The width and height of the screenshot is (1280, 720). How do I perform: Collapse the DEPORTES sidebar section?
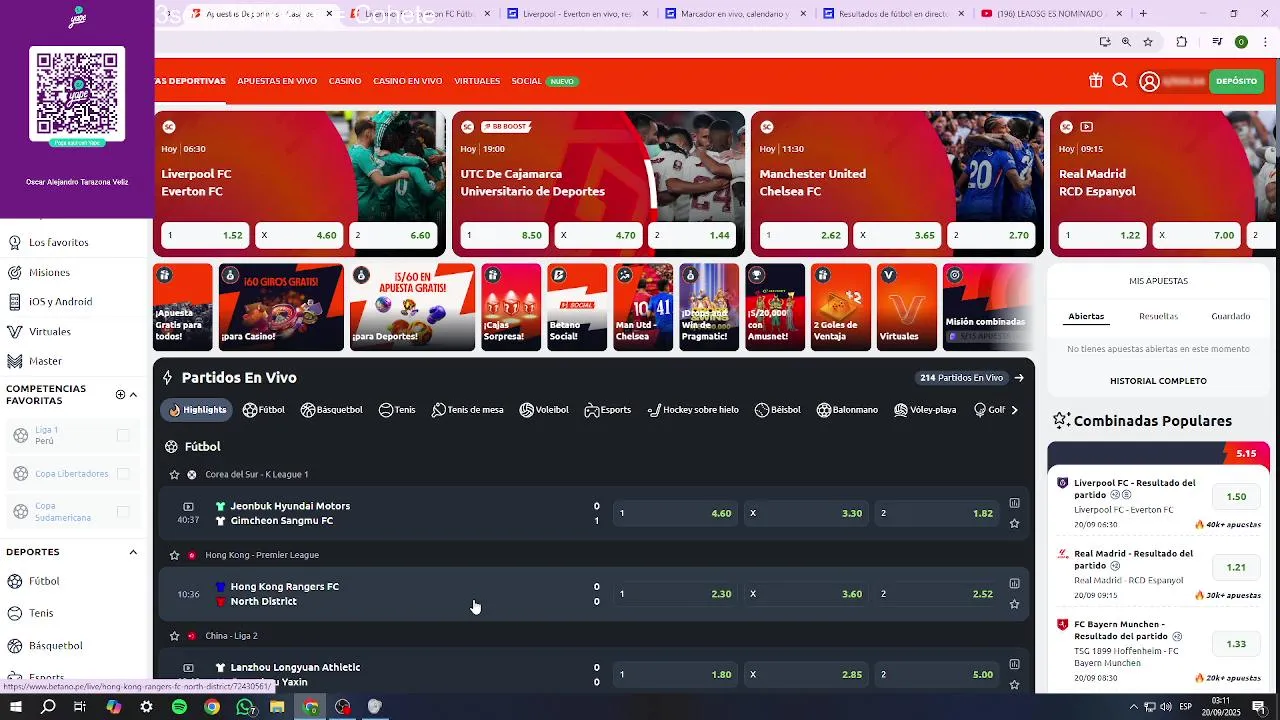click(133, 552)
